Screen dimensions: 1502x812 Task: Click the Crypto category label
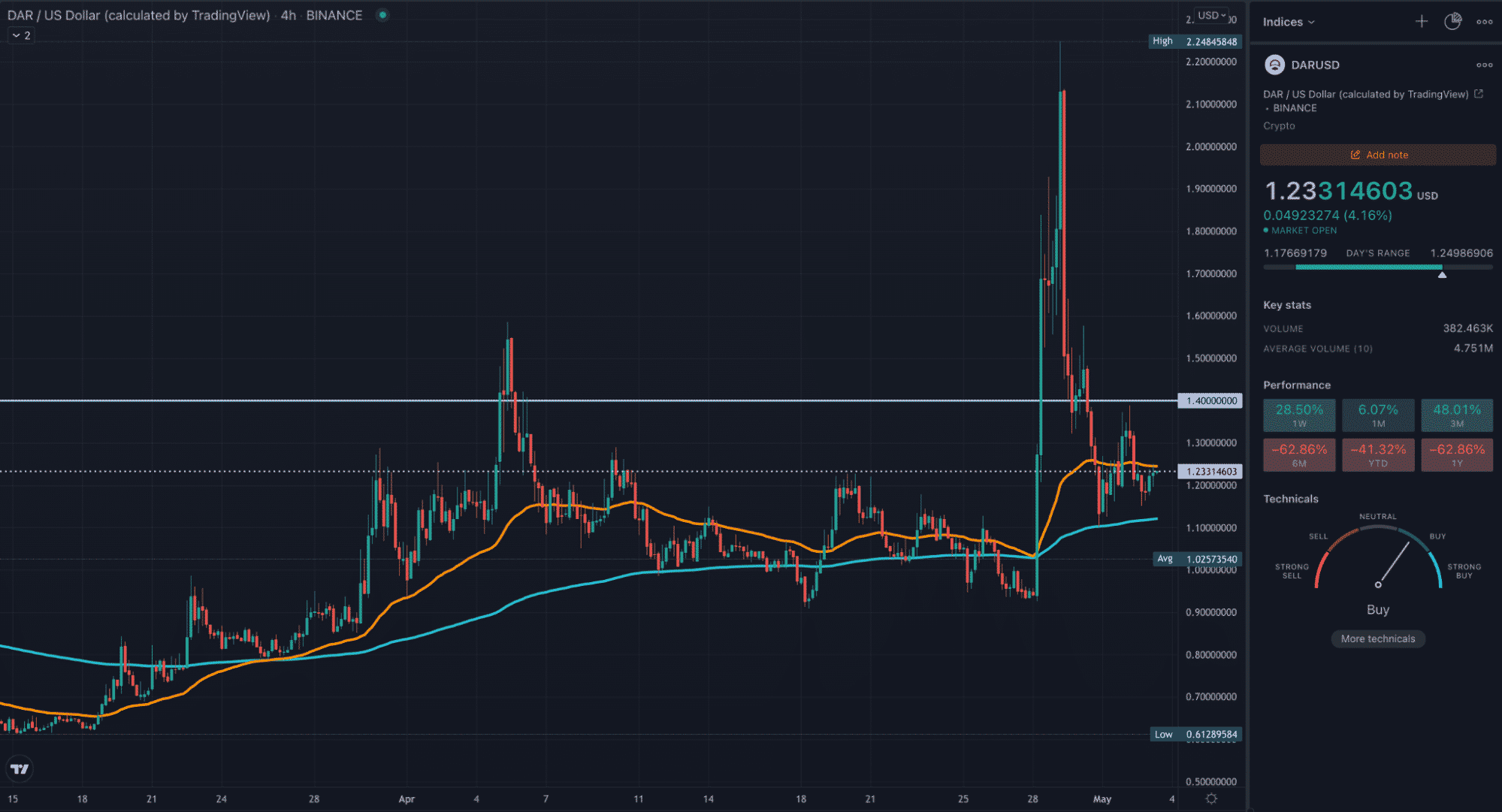1279,125
